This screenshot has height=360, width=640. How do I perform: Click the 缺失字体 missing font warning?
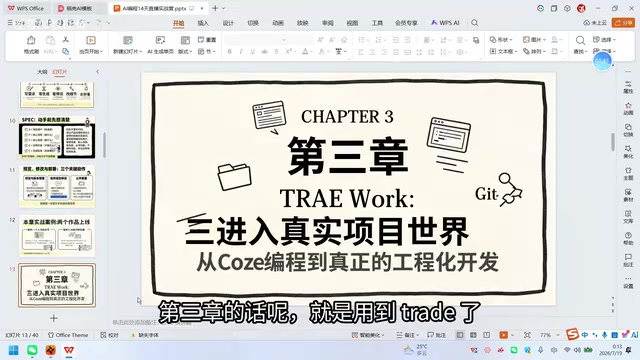point(145,335)
